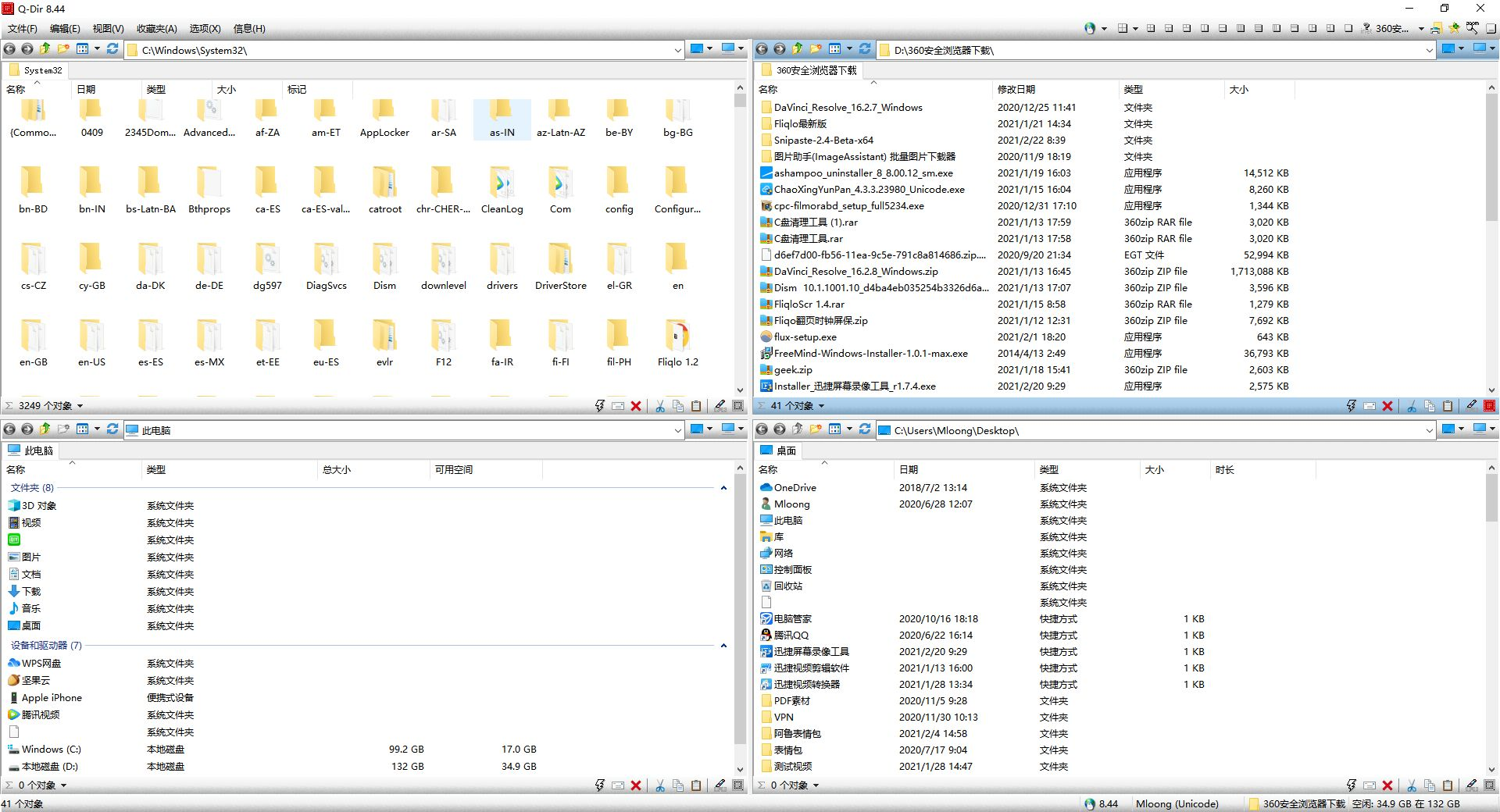
Task: Click the System32 pane vertical scrollbar thumb
Action: pyautogui.click(x=740, y=101)
